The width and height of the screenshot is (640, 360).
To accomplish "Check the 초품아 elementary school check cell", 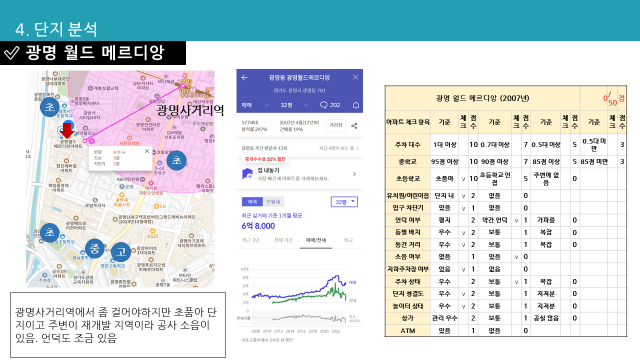I will (x=463, y=179).
